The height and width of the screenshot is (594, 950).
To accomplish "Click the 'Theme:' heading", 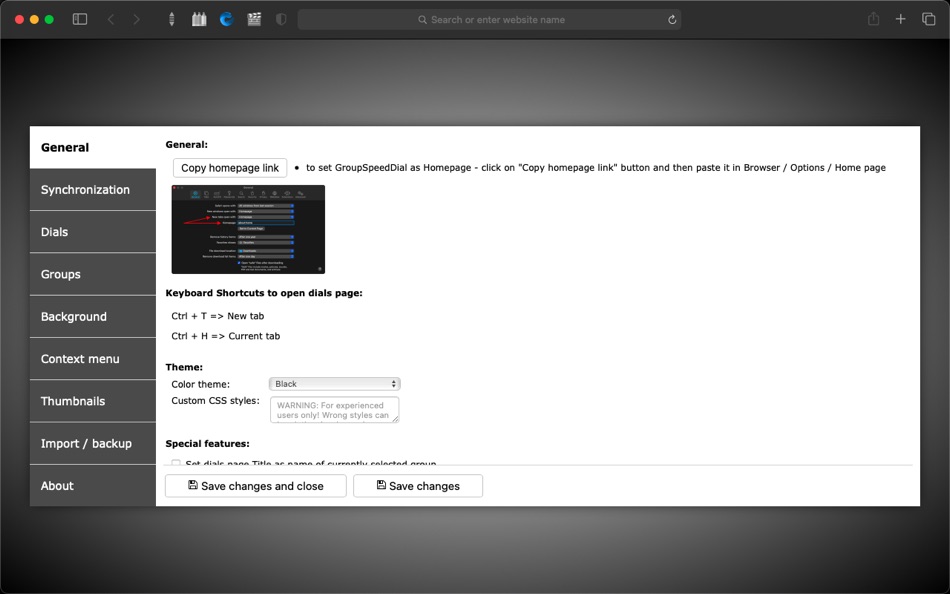I will tap(184, 367).
